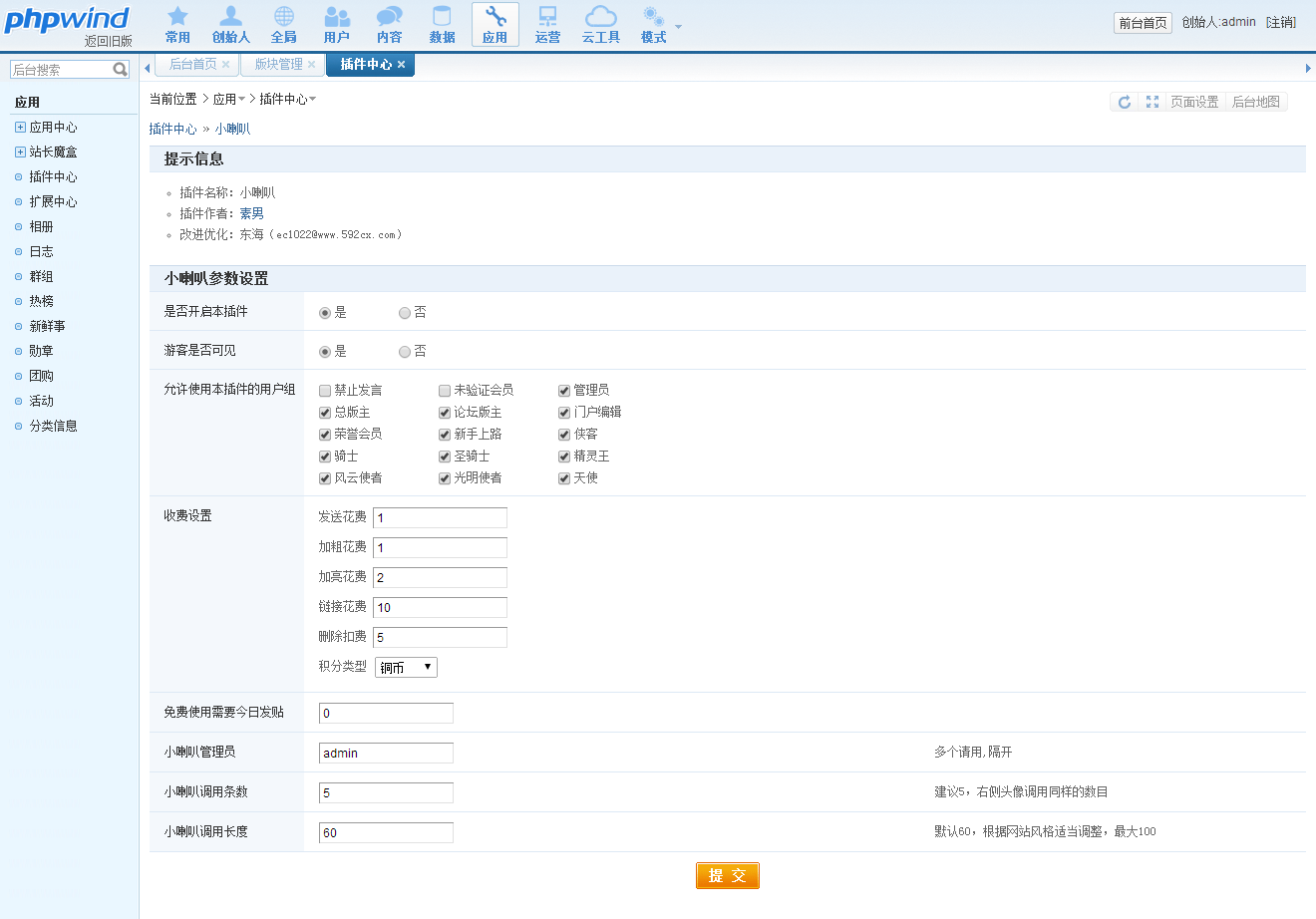This screenshot has height=919, width=1316.
Task: Click the phpwind logo
Action: pos(68,19)
